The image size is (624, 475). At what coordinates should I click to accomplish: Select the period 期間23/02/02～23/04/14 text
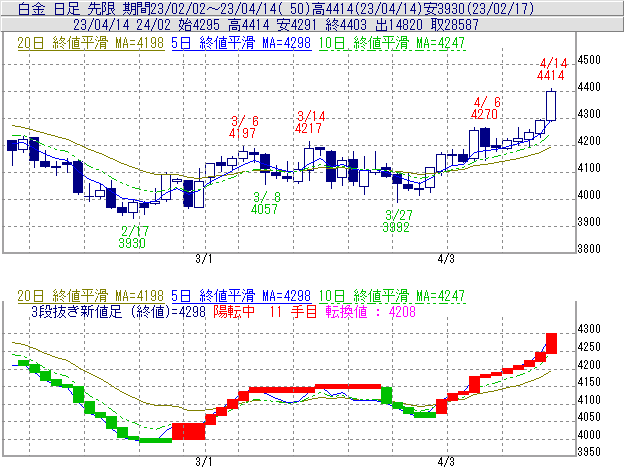pos(203,8)
